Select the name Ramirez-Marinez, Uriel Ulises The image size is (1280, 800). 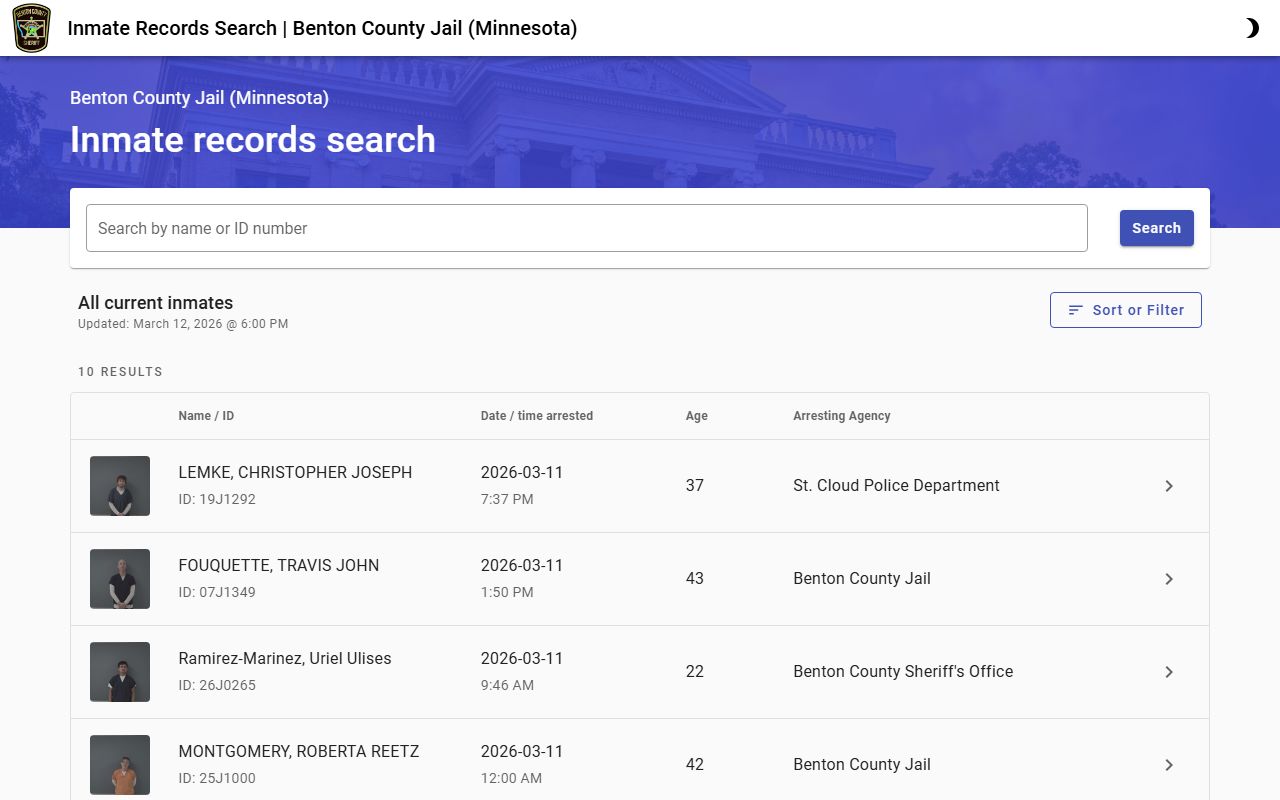[285, 658]
